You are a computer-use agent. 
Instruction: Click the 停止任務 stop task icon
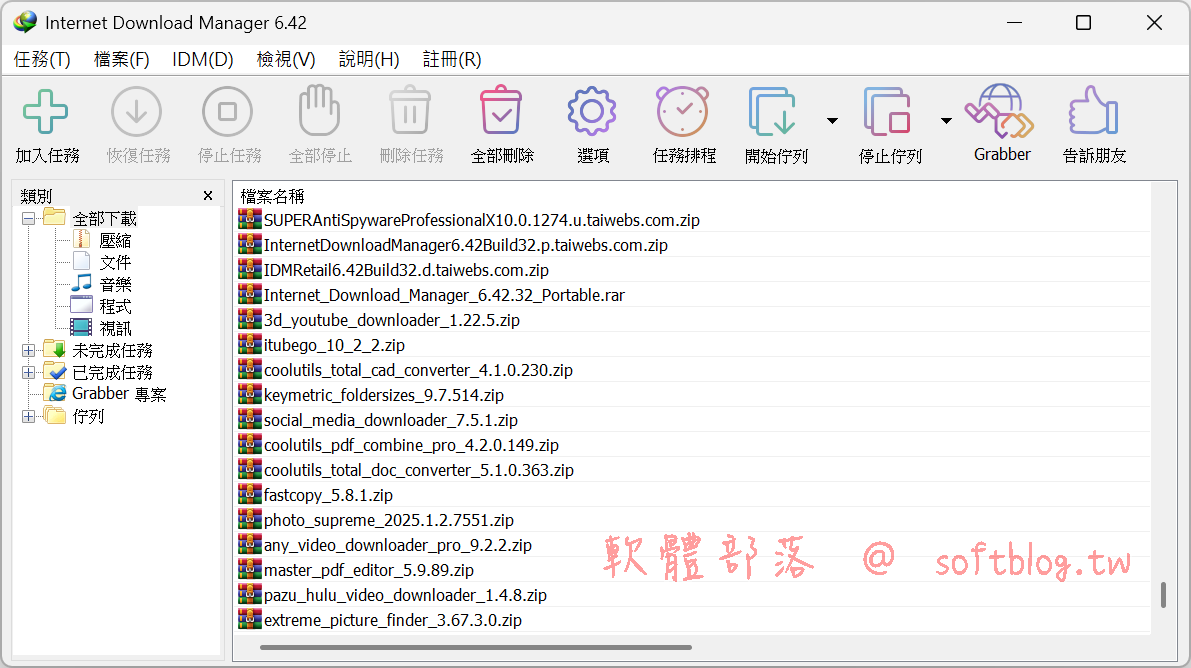pyautogui.click(x=228, y=112)
